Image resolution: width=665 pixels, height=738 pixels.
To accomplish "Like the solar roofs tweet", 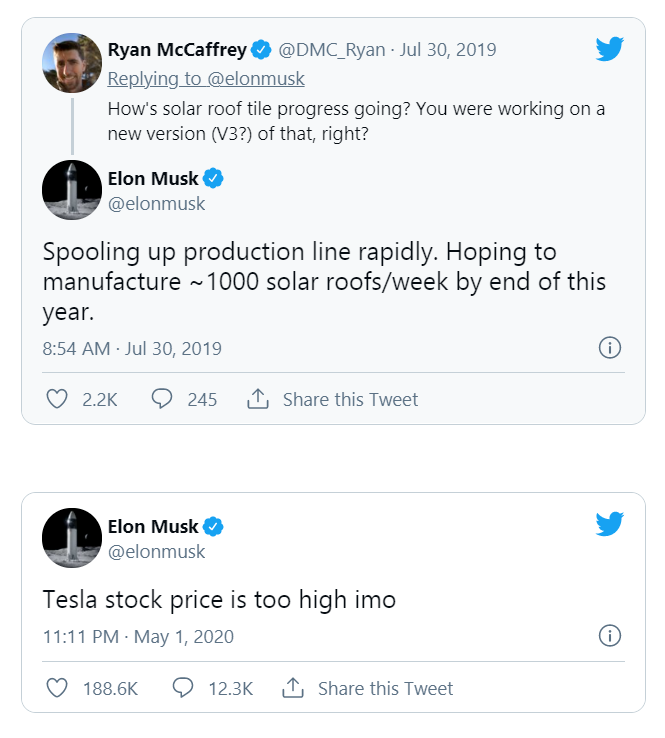I will (x=58, y=399).
